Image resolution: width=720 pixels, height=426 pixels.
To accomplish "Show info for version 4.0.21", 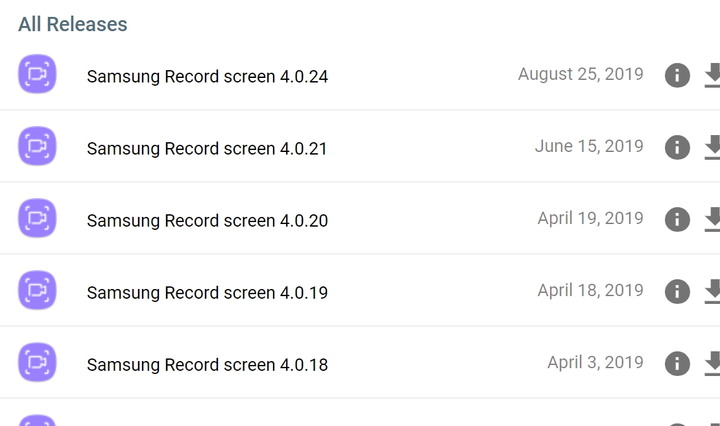I will tap(677, 147).
